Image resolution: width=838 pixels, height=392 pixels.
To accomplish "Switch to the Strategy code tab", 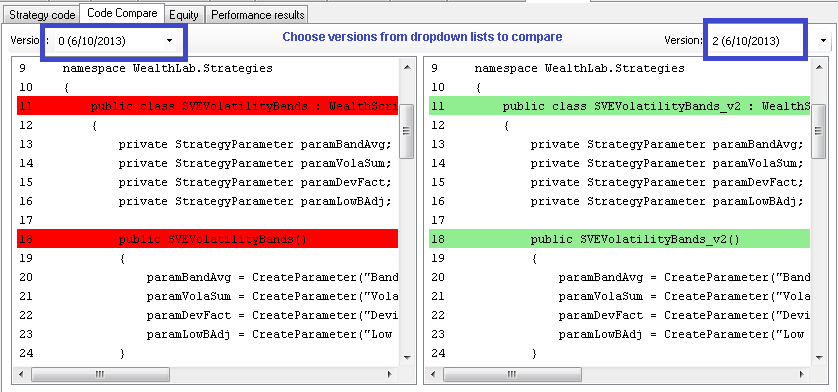I will 42,15.
